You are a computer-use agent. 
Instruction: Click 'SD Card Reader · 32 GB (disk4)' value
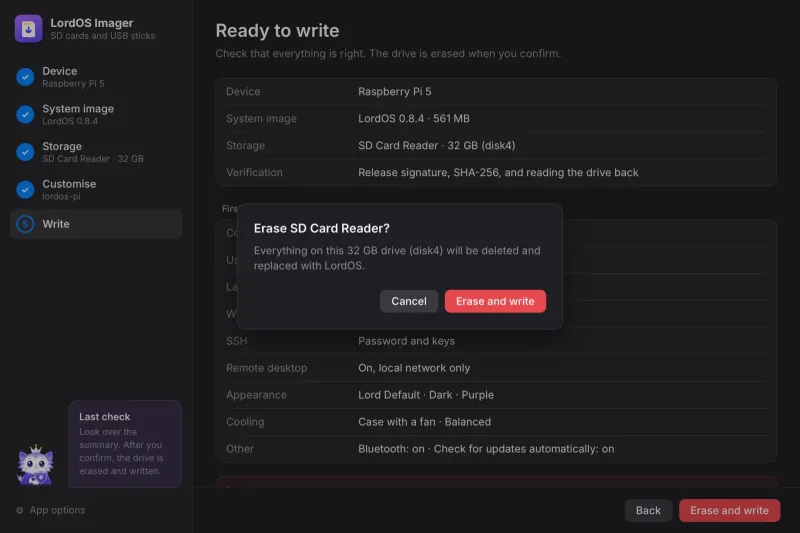436,146
